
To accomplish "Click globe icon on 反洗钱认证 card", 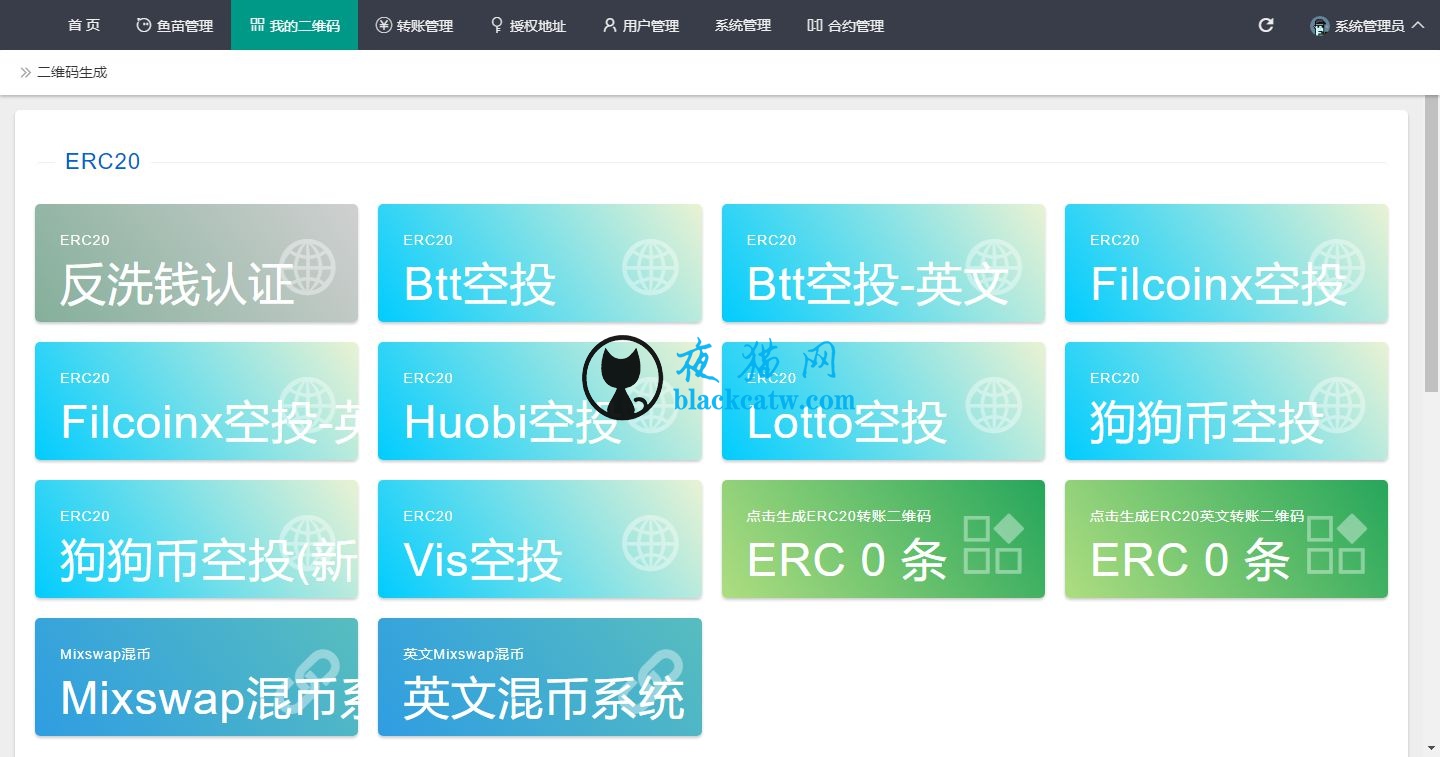I will pos(307,268).
